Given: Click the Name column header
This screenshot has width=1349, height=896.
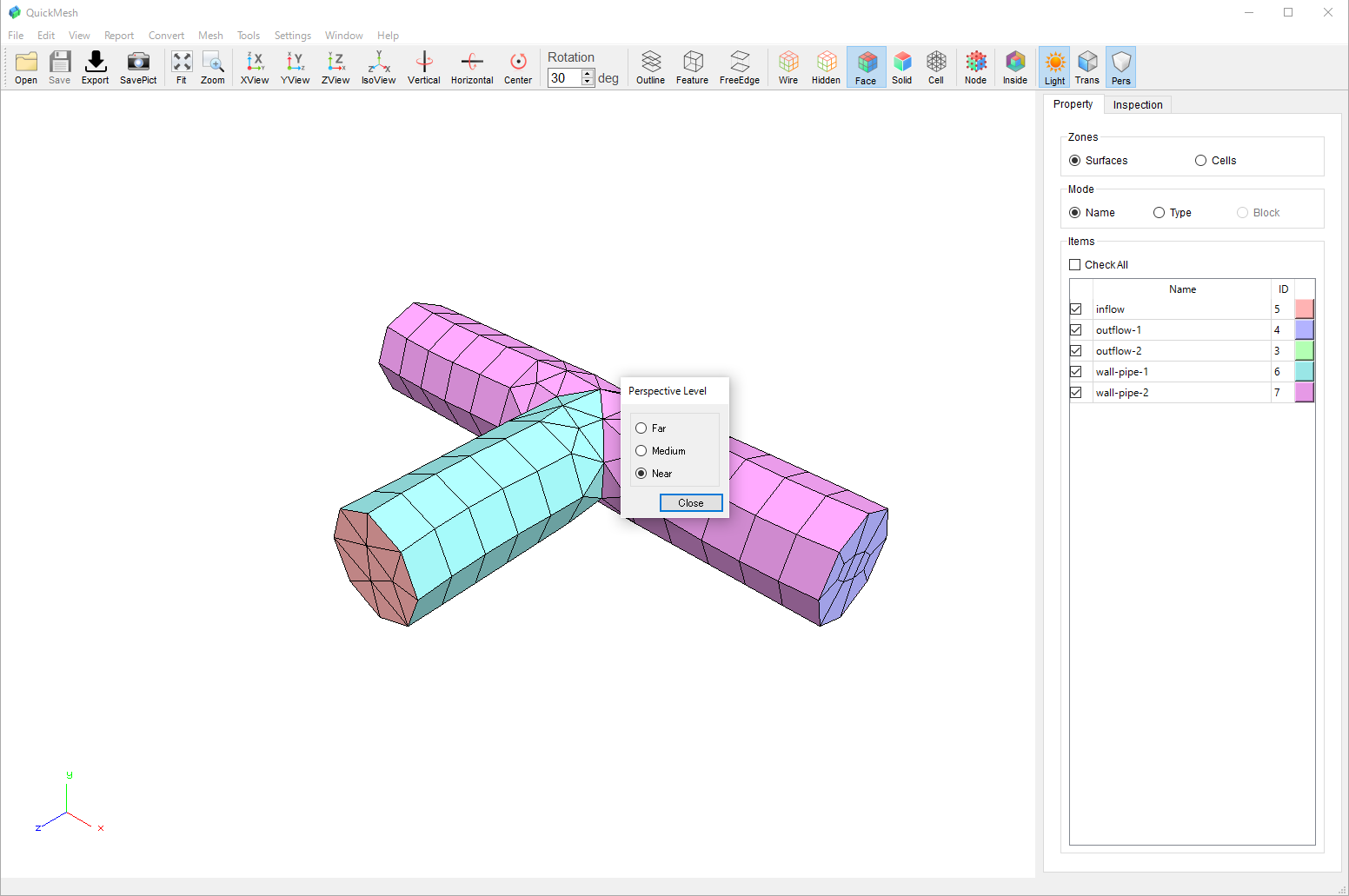Looking at the screenshot, I should click(x=1182, y=289).
